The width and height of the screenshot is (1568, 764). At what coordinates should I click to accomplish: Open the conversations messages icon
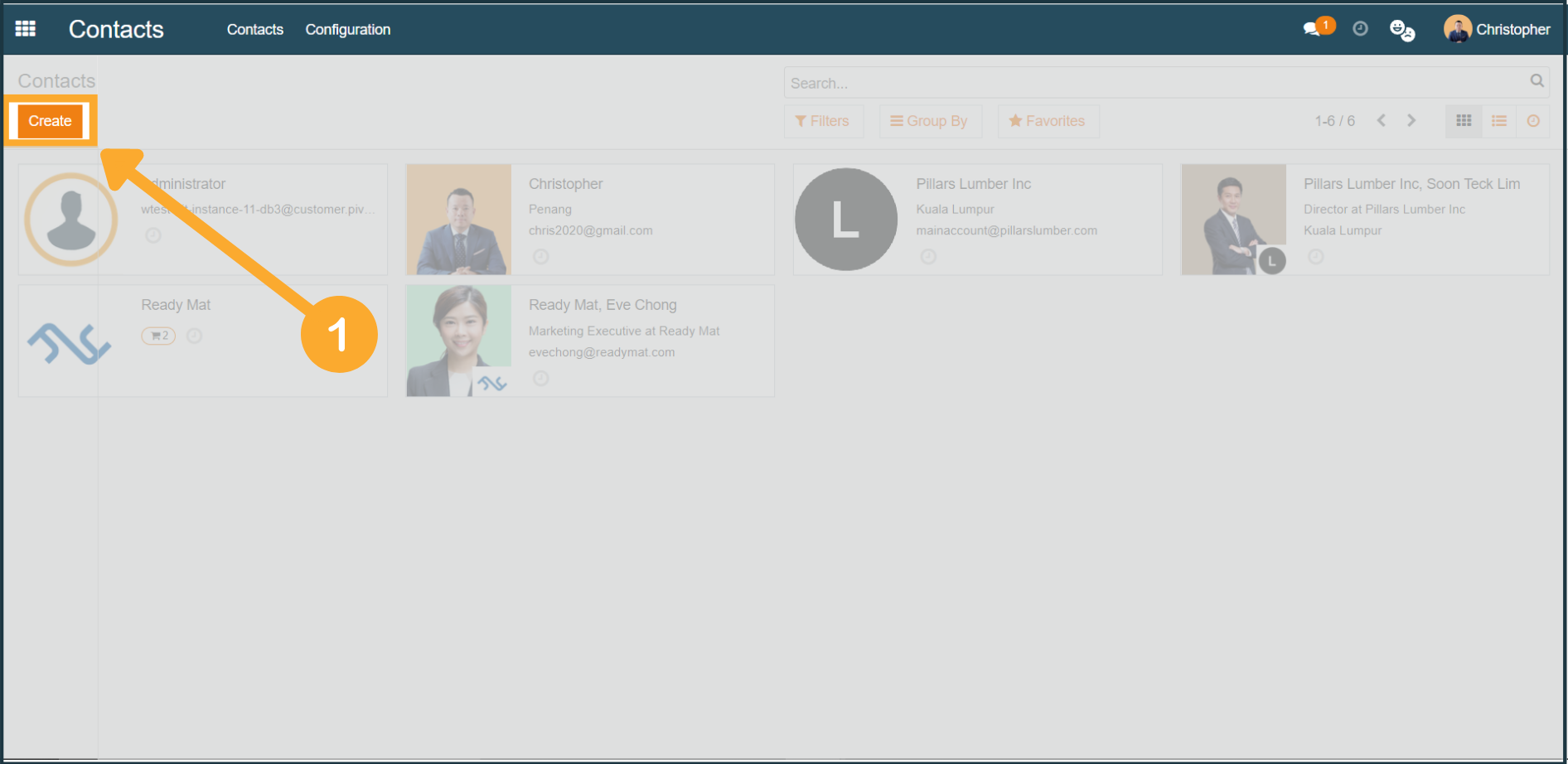coord(1312,29)
